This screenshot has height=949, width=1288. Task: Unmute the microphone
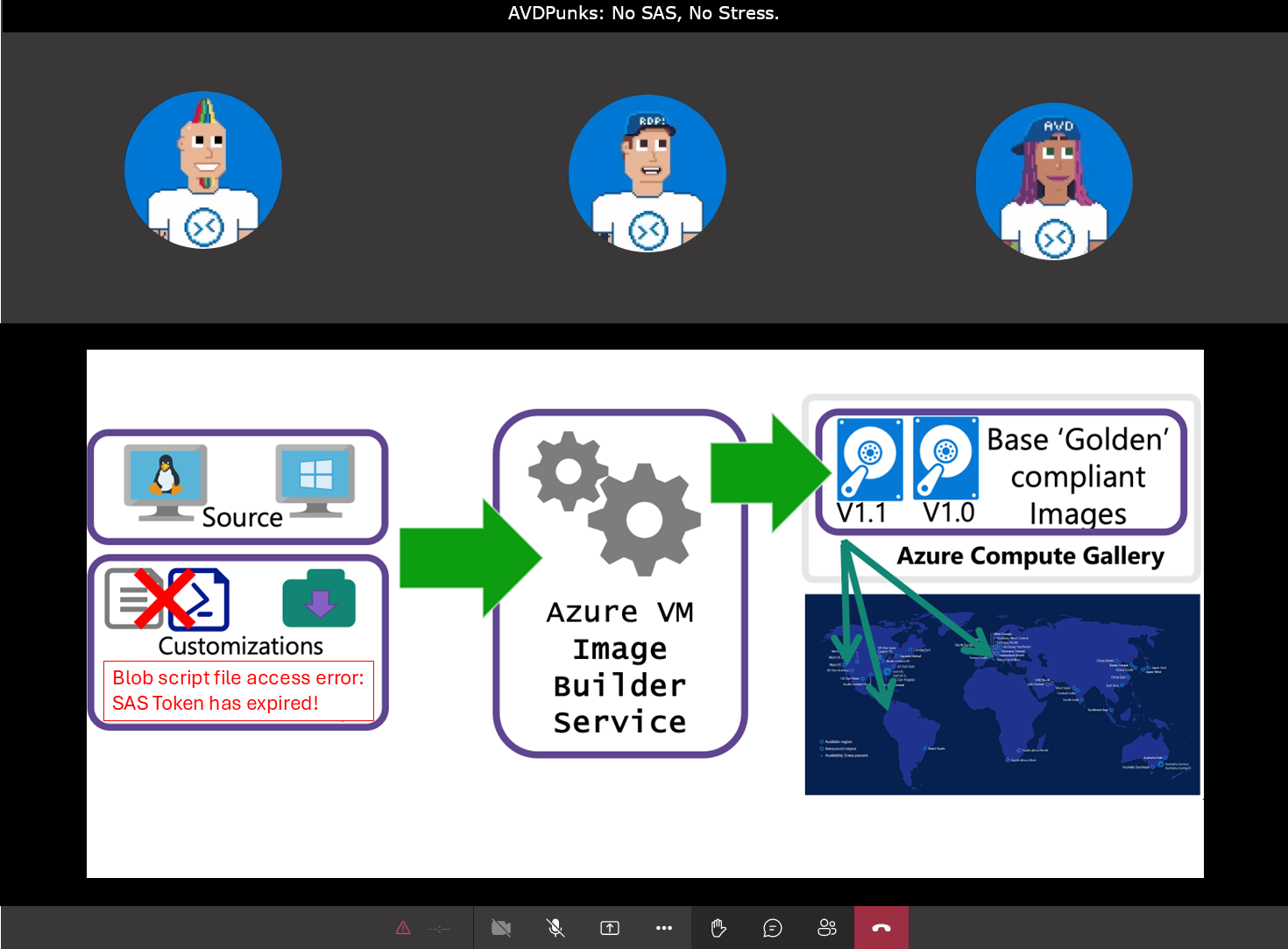tap(555, 927)
